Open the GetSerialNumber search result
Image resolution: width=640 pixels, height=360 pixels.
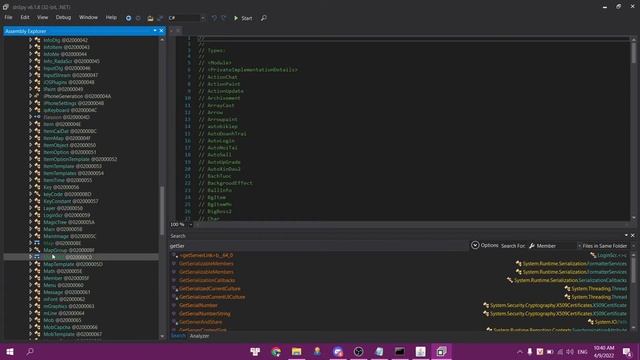pos(198,305)
